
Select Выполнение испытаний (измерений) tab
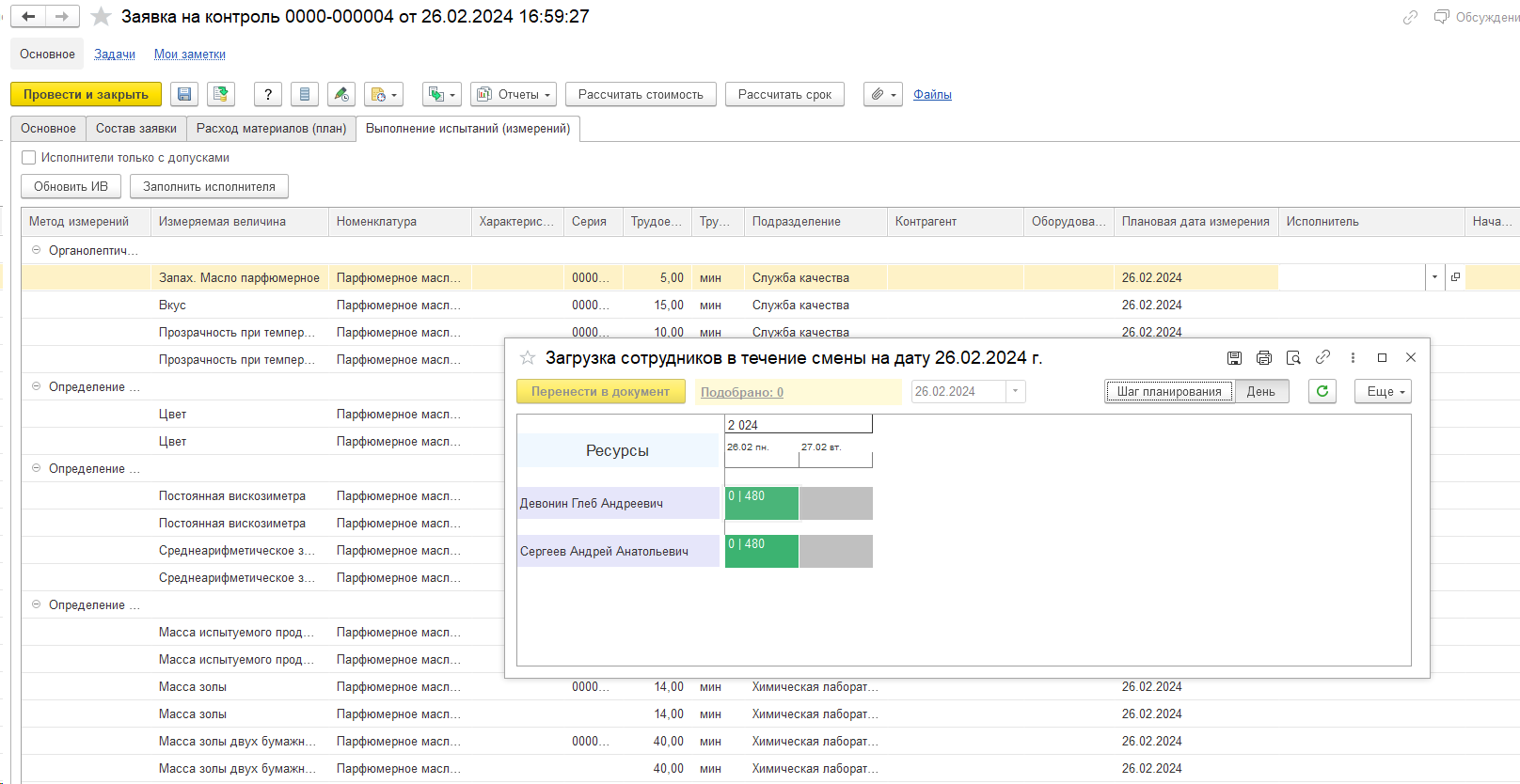468,128
